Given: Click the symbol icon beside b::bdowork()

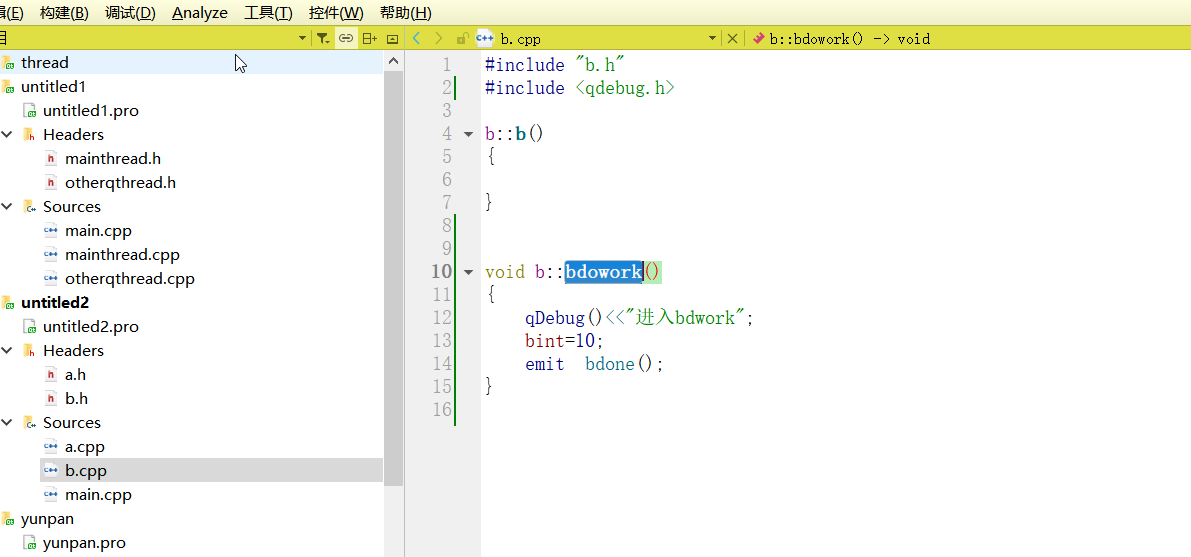Looking at the screenshot, I should (758, 38).
